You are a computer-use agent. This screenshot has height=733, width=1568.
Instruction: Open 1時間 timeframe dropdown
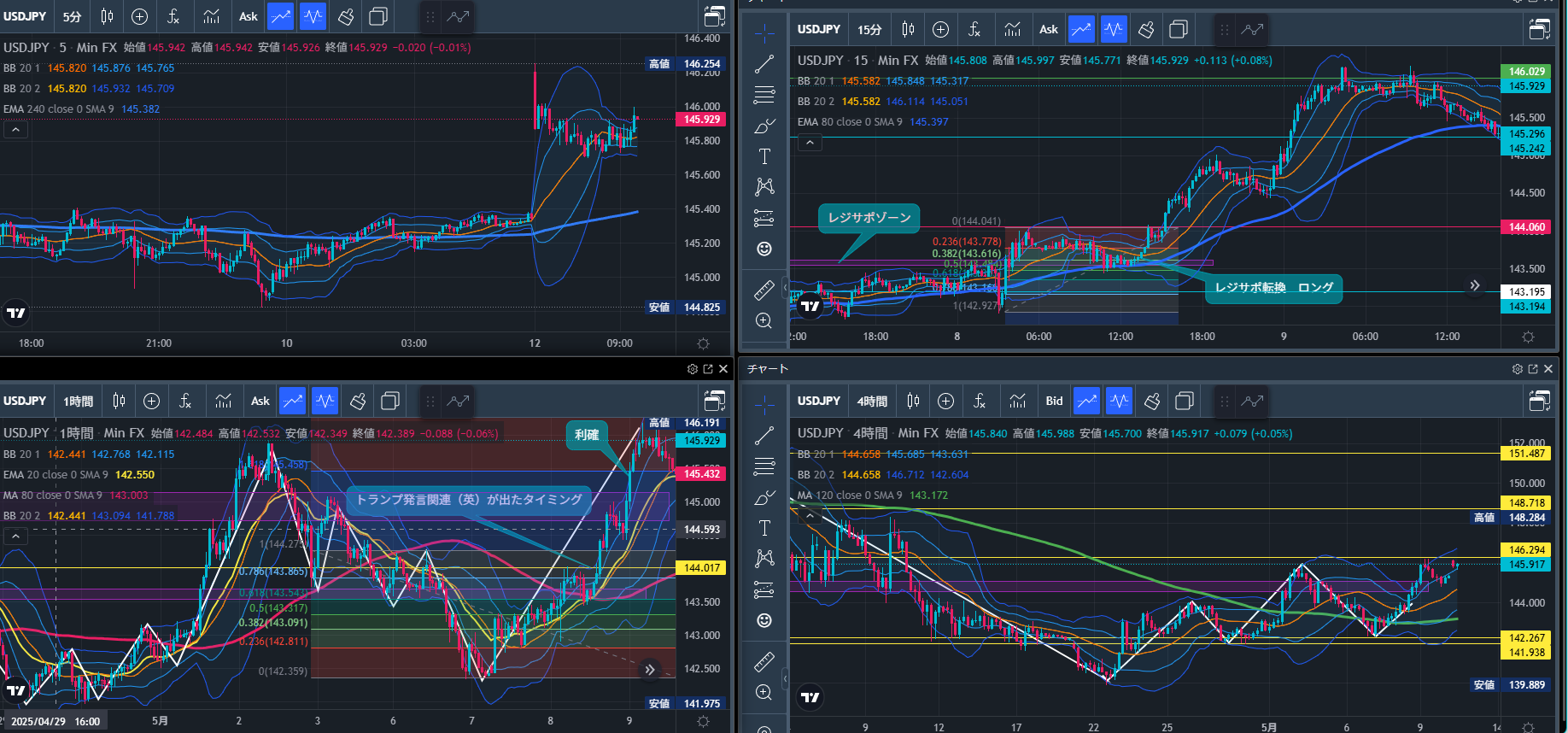point(79,401)
